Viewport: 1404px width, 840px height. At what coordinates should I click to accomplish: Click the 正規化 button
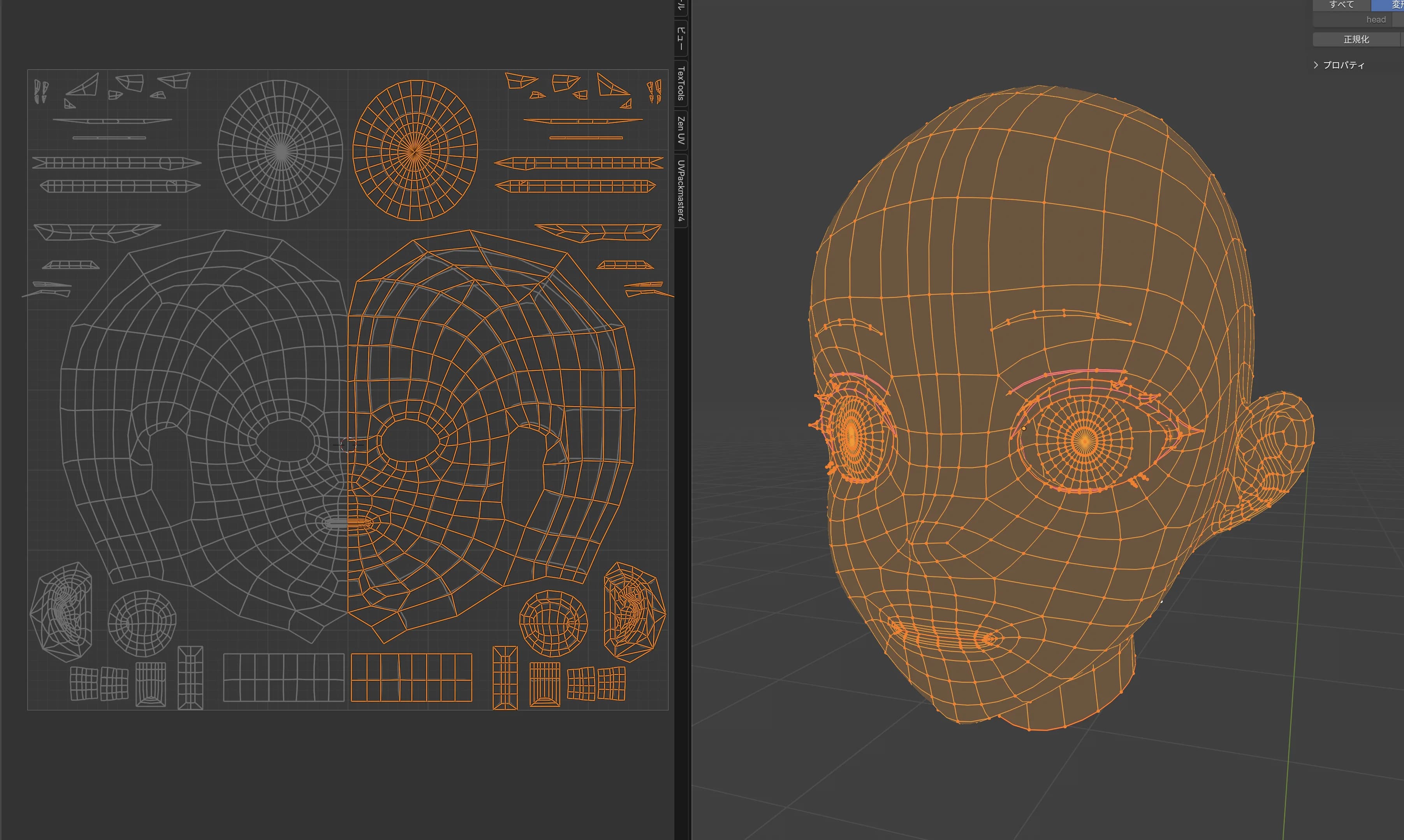click(x=1356, y=40)
